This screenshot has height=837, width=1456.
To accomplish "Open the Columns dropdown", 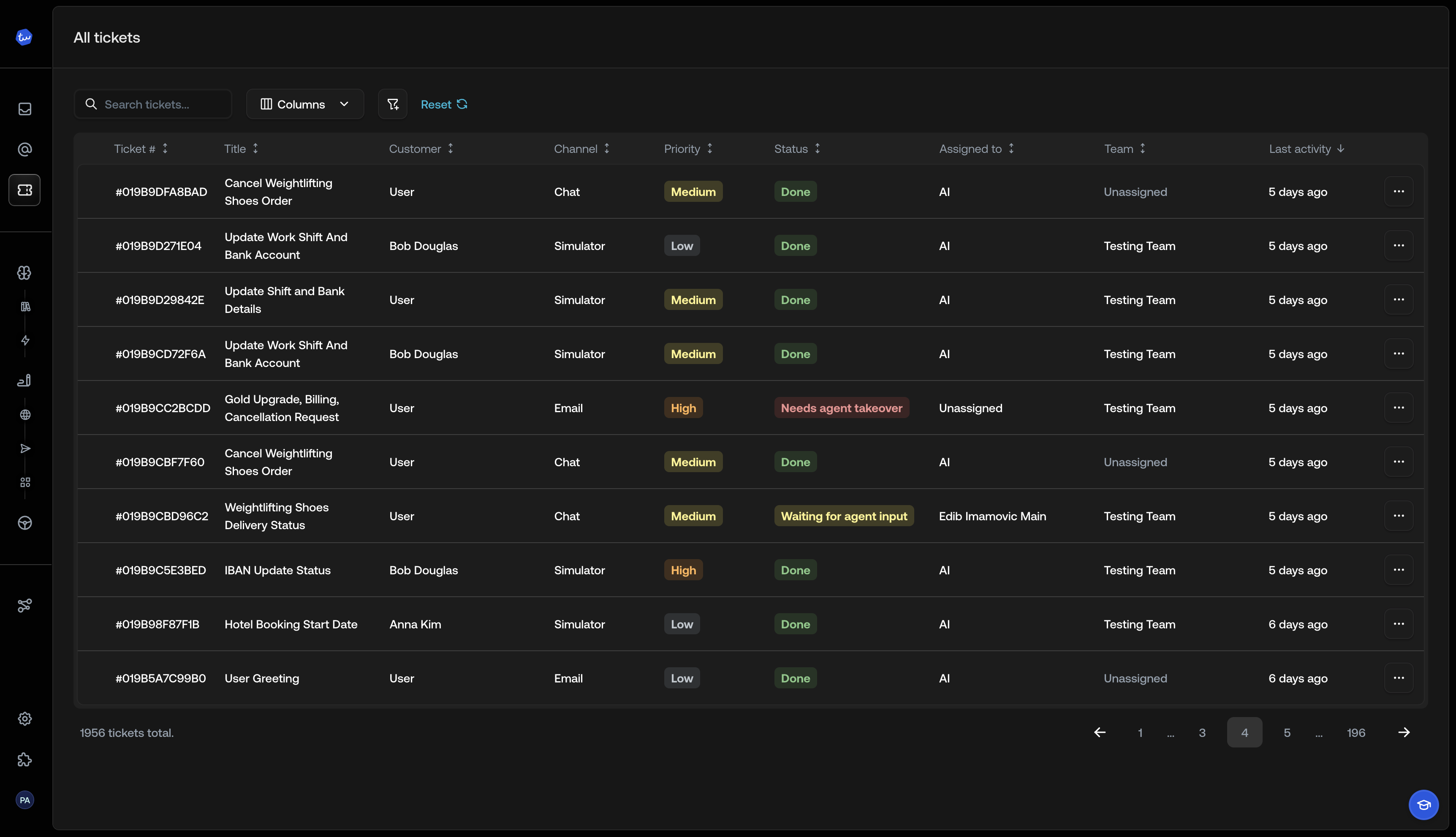I will tap(304, 104).
